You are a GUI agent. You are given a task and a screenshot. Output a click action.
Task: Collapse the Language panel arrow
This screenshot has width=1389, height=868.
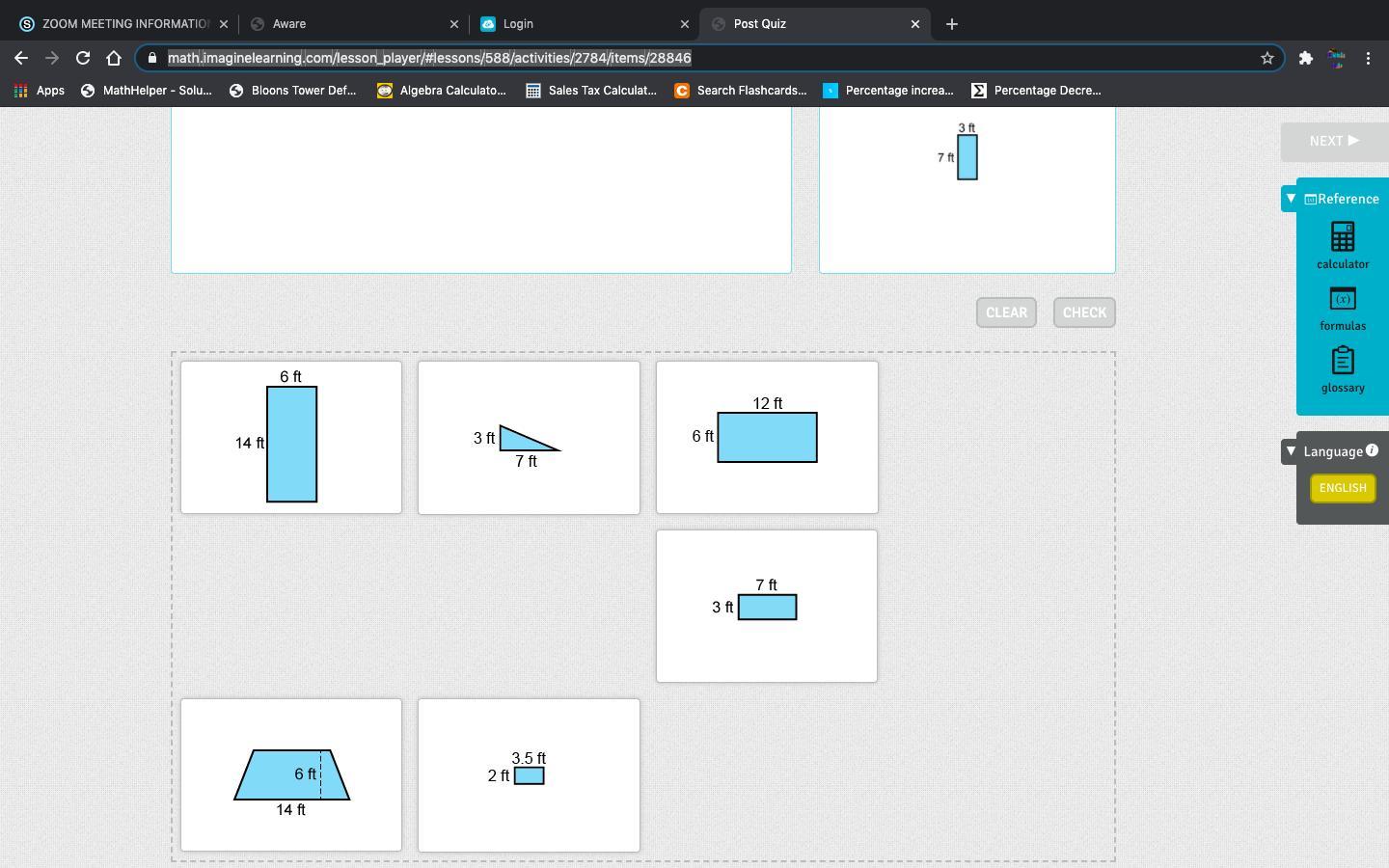pyautogui.click(x=1291, y=450)
